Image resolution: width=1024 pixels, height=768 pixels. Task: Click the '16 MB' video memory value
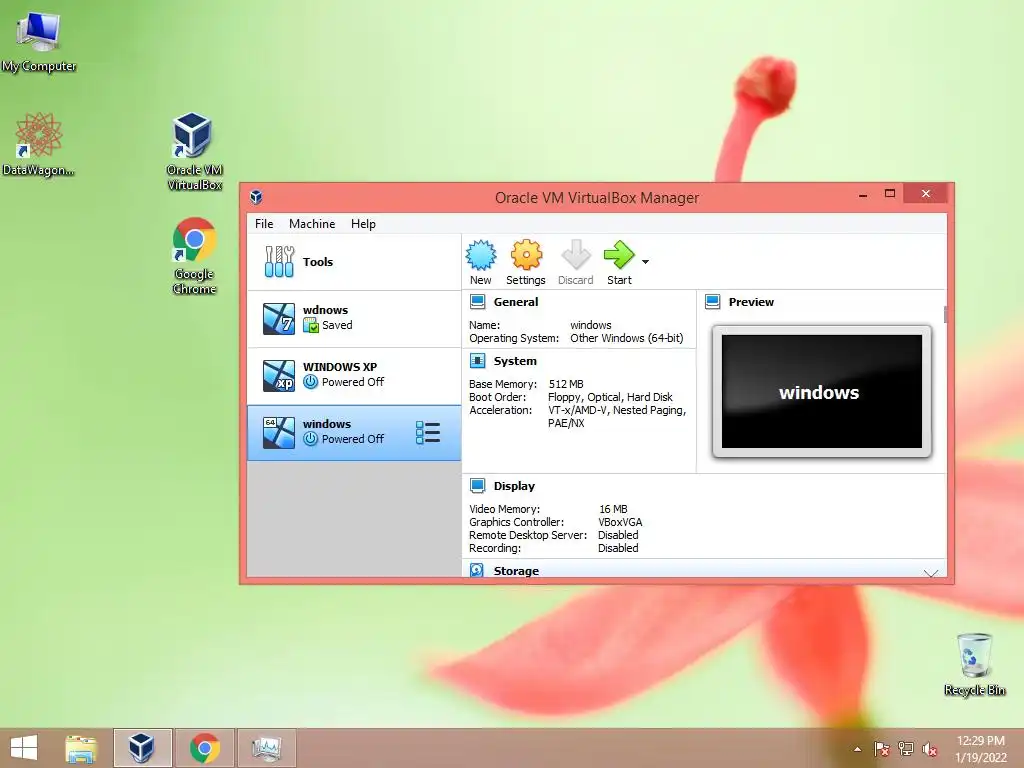click(613, 509)
